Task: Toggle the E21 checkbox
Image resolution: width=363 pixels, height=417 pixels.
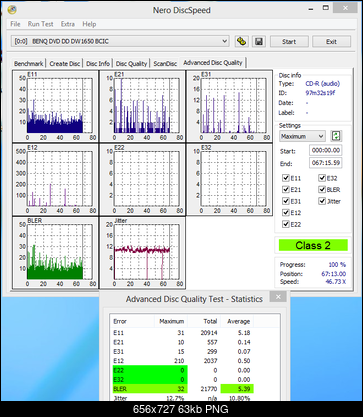Action: coord(286,189)
